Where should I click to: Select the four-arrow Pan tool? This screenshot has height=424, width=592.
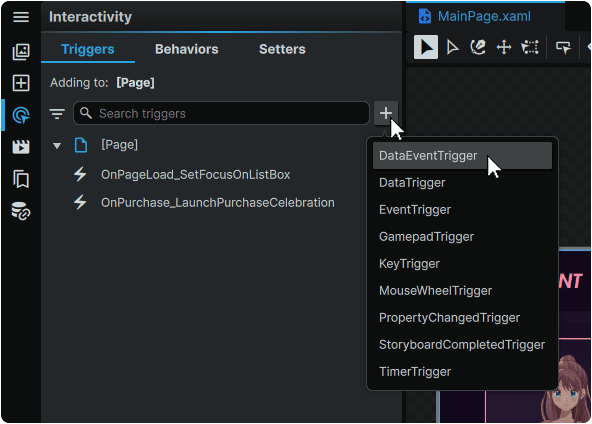[x=504, y=47]
